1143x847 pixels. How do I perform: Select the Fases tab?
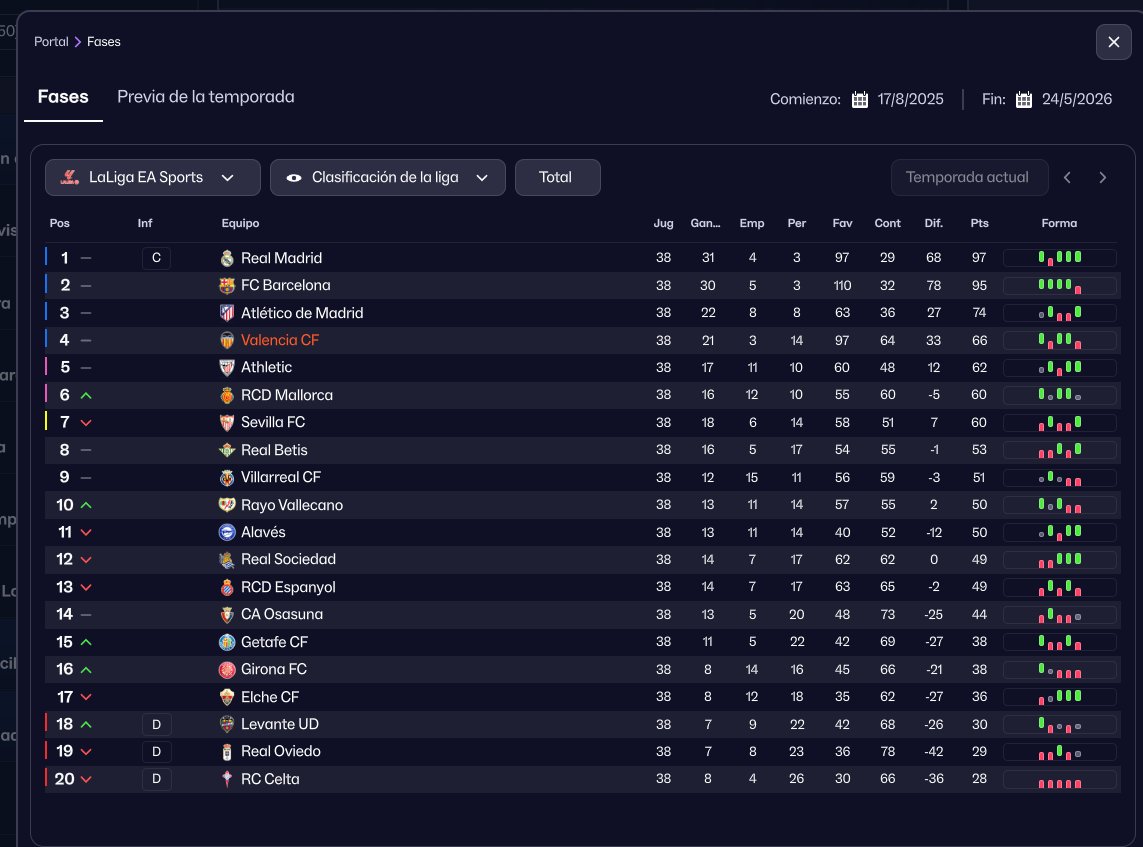click(x=63, y=97)
